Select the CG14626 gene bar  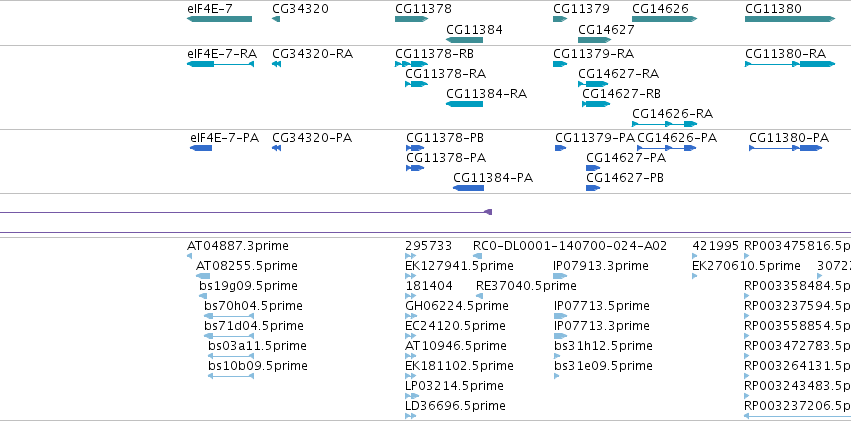click(664, 19)
